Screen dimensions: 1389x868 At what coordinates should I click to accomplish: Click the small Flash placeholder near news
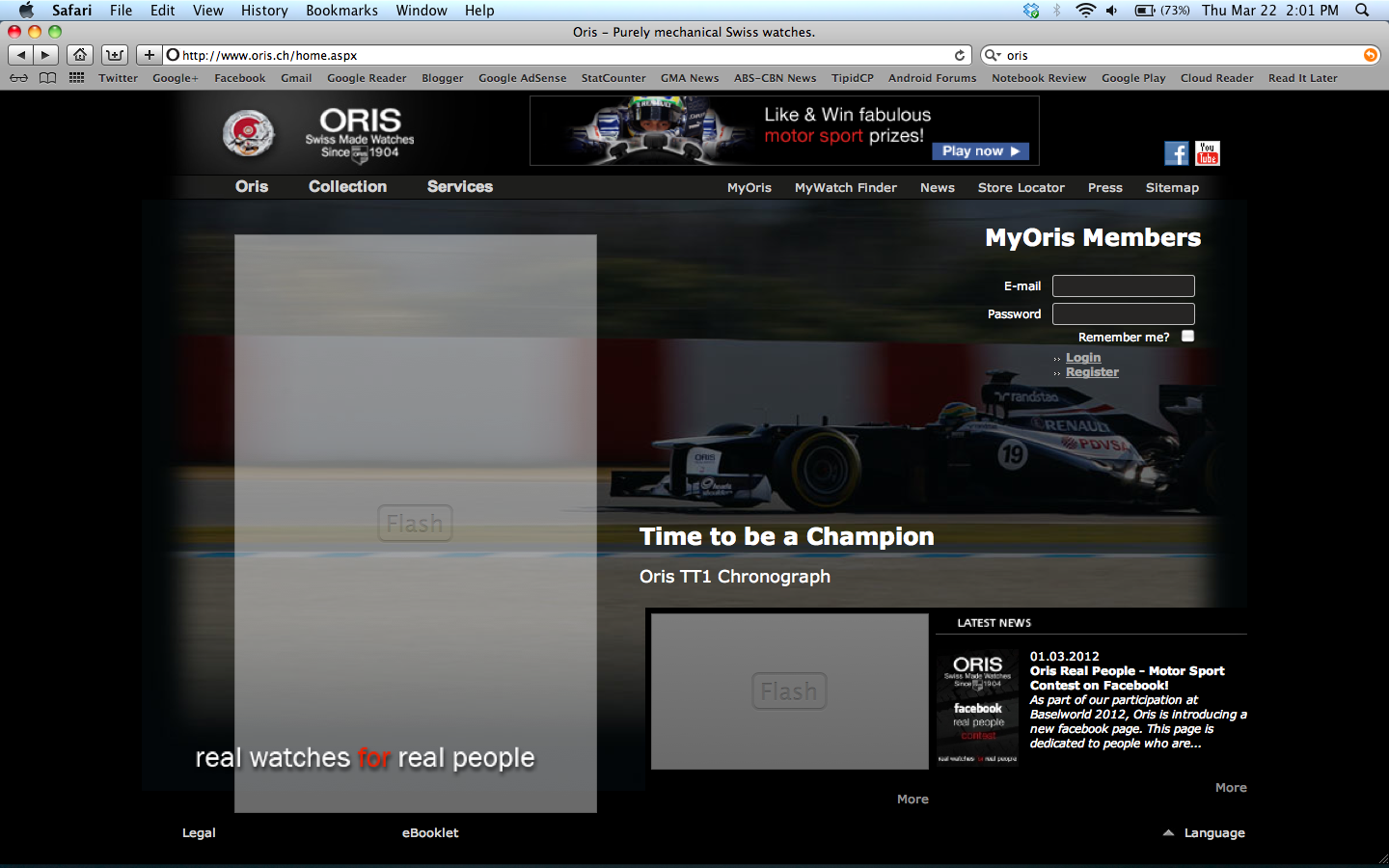pos(789,692)
